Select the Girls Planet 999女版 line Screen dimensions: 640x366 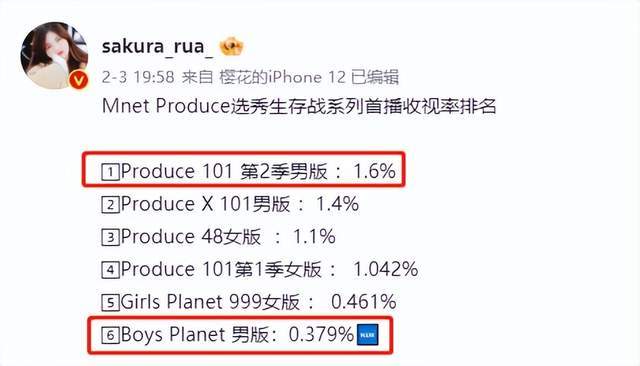tap(249, 302)
